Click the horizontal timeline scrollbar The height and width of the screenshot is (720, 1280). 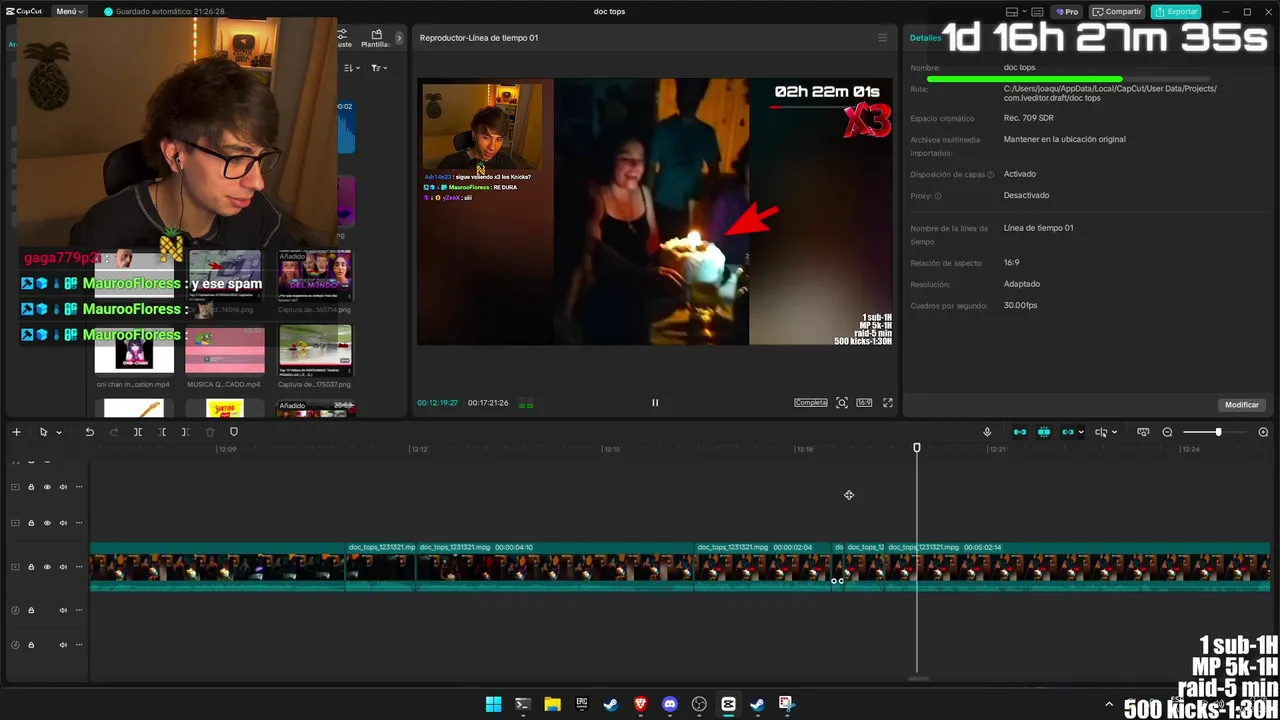tap(918, 679)
